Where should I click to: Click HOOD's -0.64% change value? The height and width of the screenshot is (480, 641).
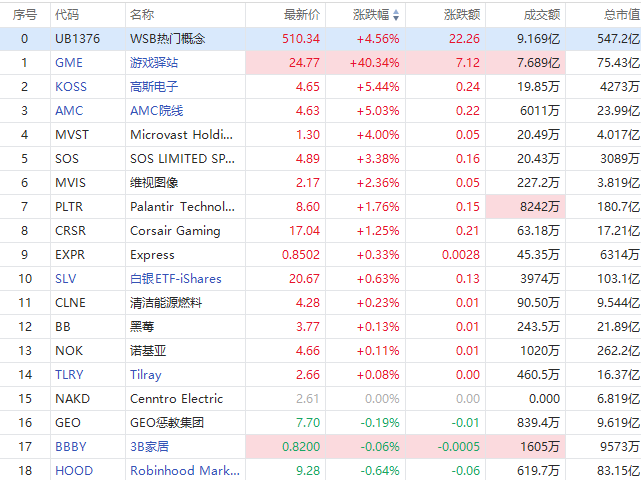tap(380, 471)
